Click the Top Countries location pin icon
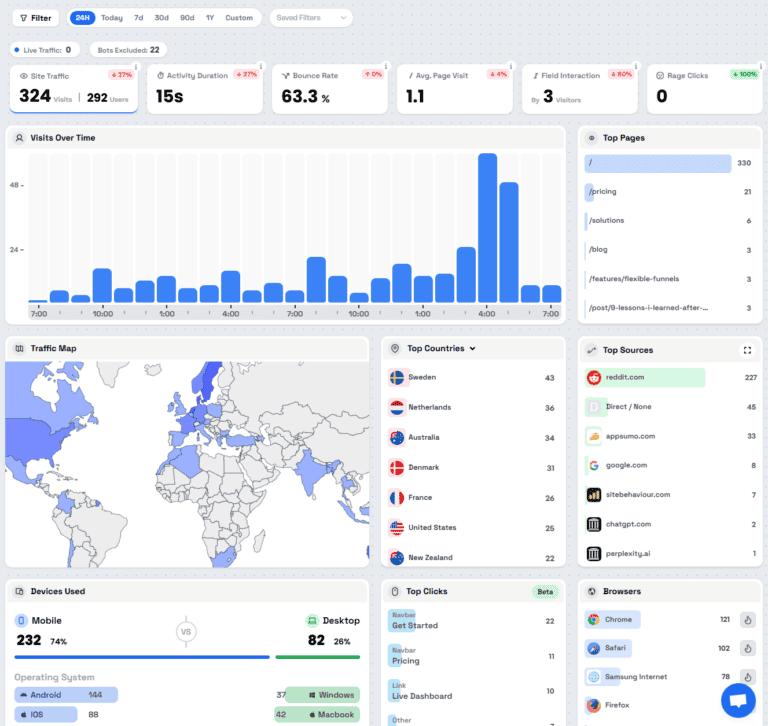This screenshot has height=726, width=768. (x=395, y=348)
